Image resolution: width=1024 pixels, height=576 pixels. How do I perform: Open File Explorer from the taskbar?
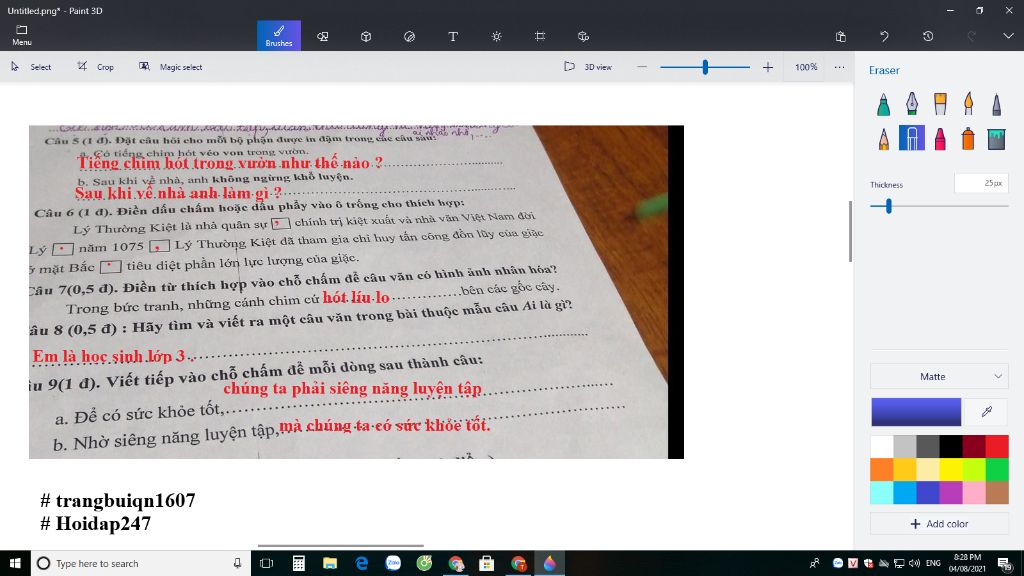point(330,563)
